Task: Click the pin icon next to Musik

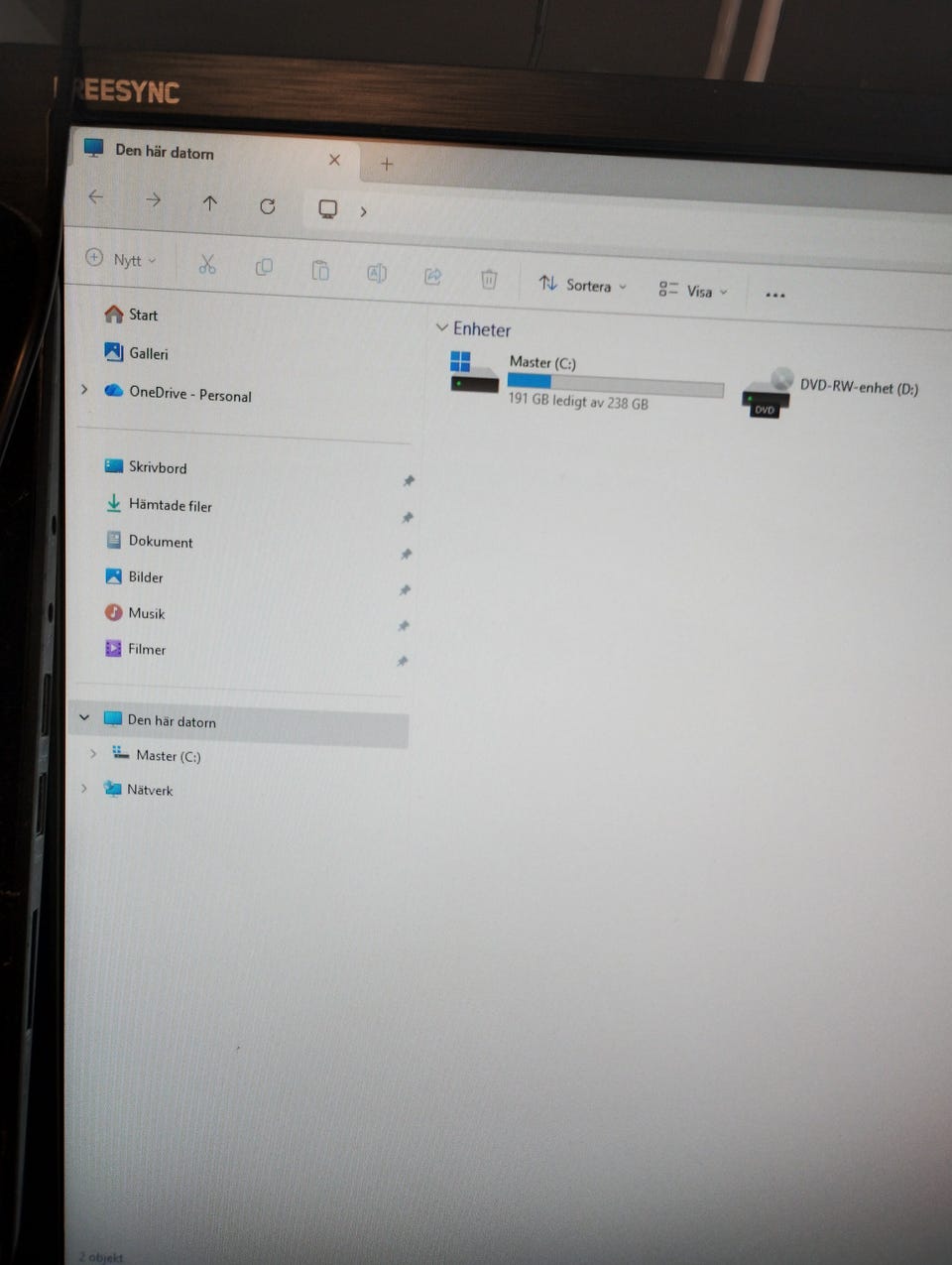Action: [404, 626]
